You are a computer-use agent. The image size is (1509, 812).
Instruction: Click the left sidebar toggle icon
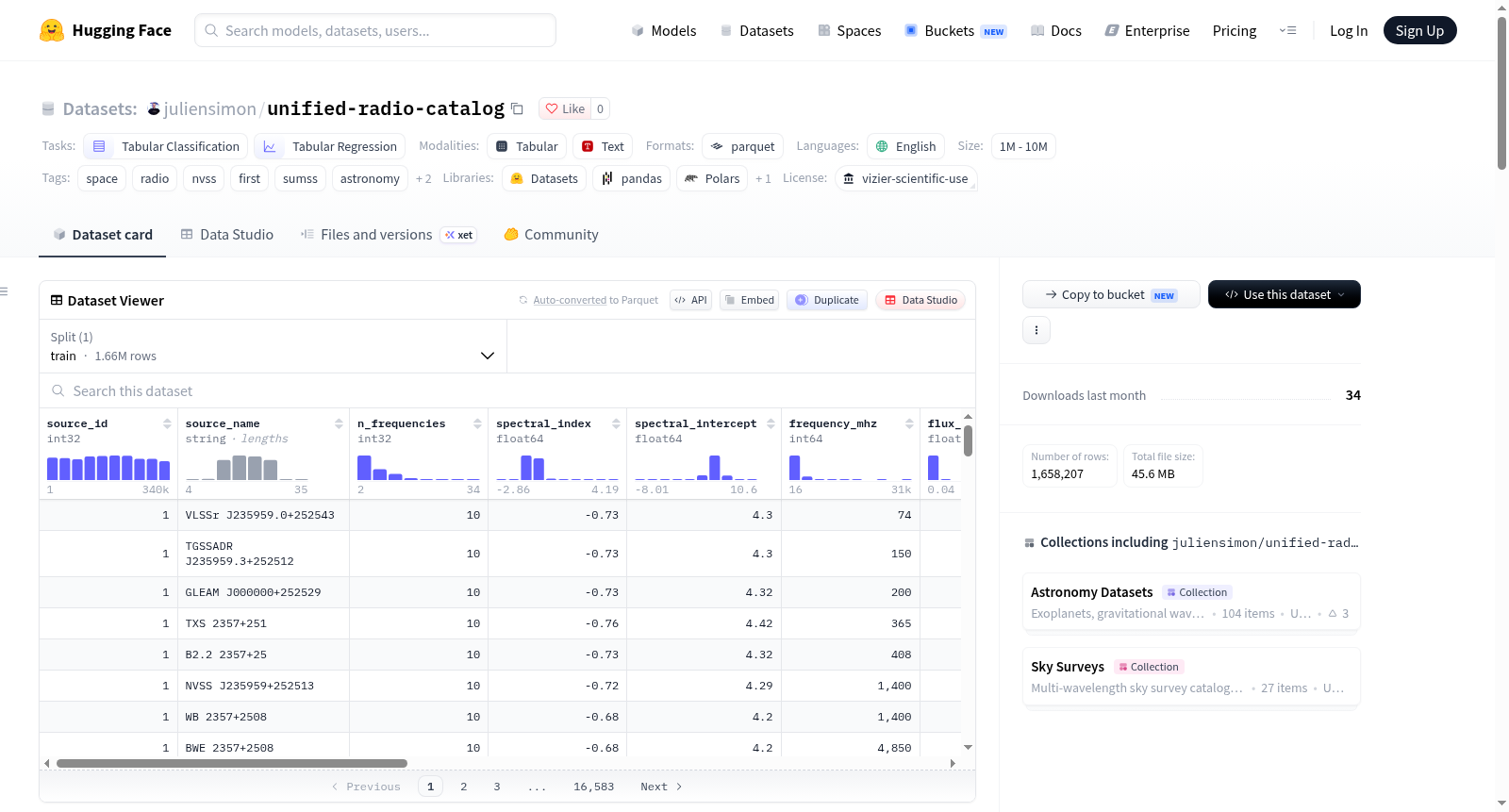click(5, 291)
